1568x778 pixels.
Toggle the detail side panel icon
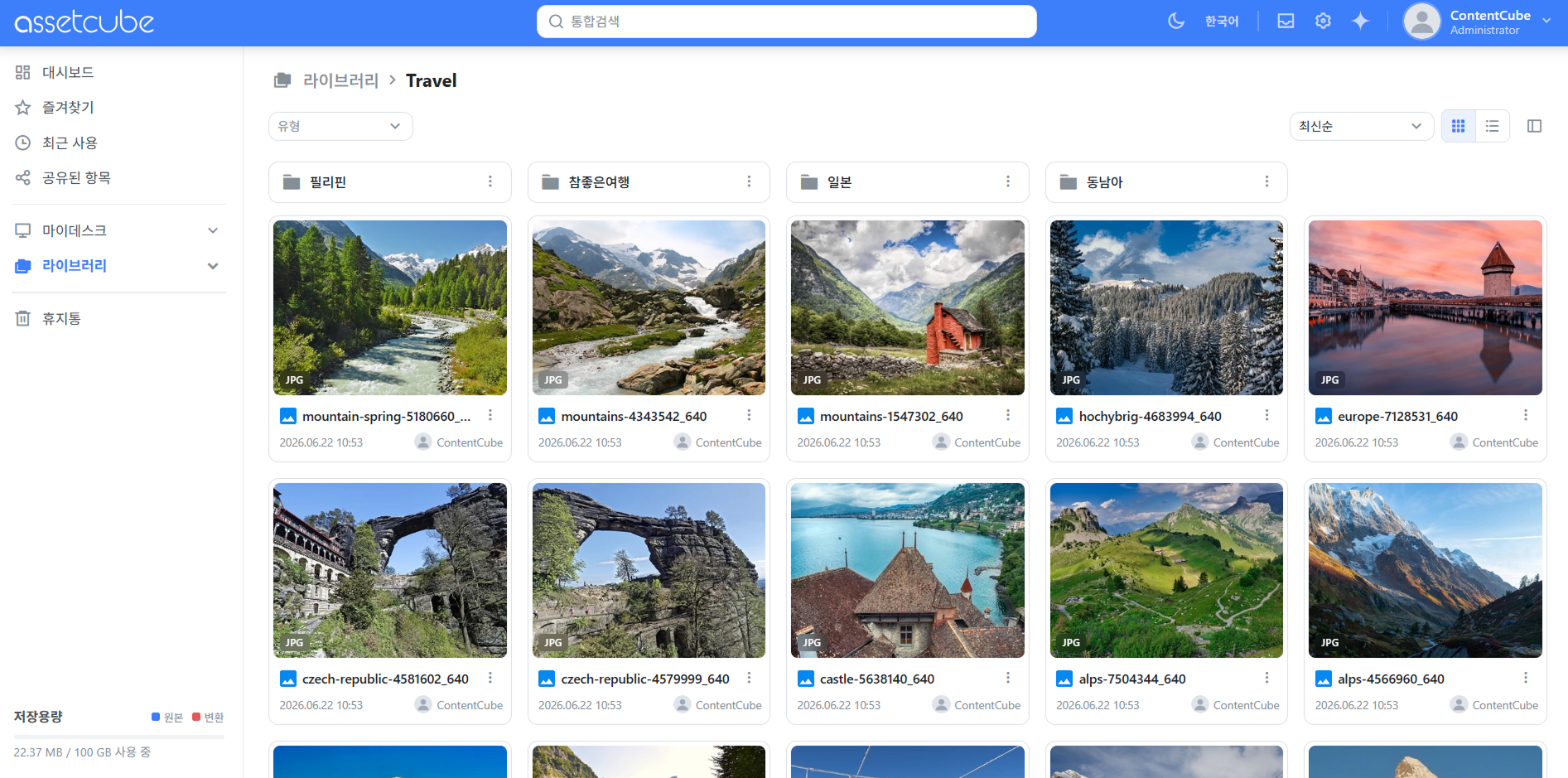pyautogui.click(x=1534, y=126)
